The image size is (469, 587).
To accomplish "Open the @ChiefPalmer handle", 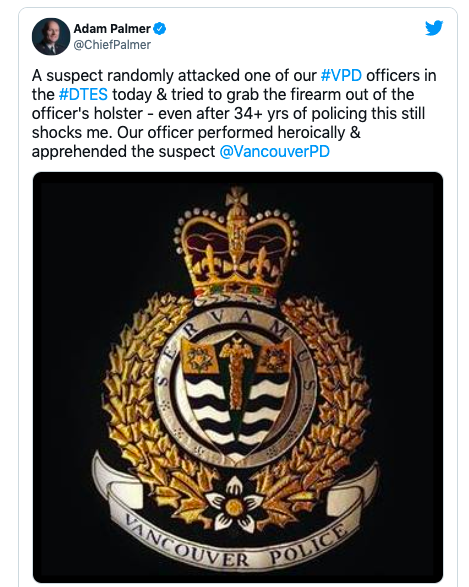I will click(x=112, y=45).
